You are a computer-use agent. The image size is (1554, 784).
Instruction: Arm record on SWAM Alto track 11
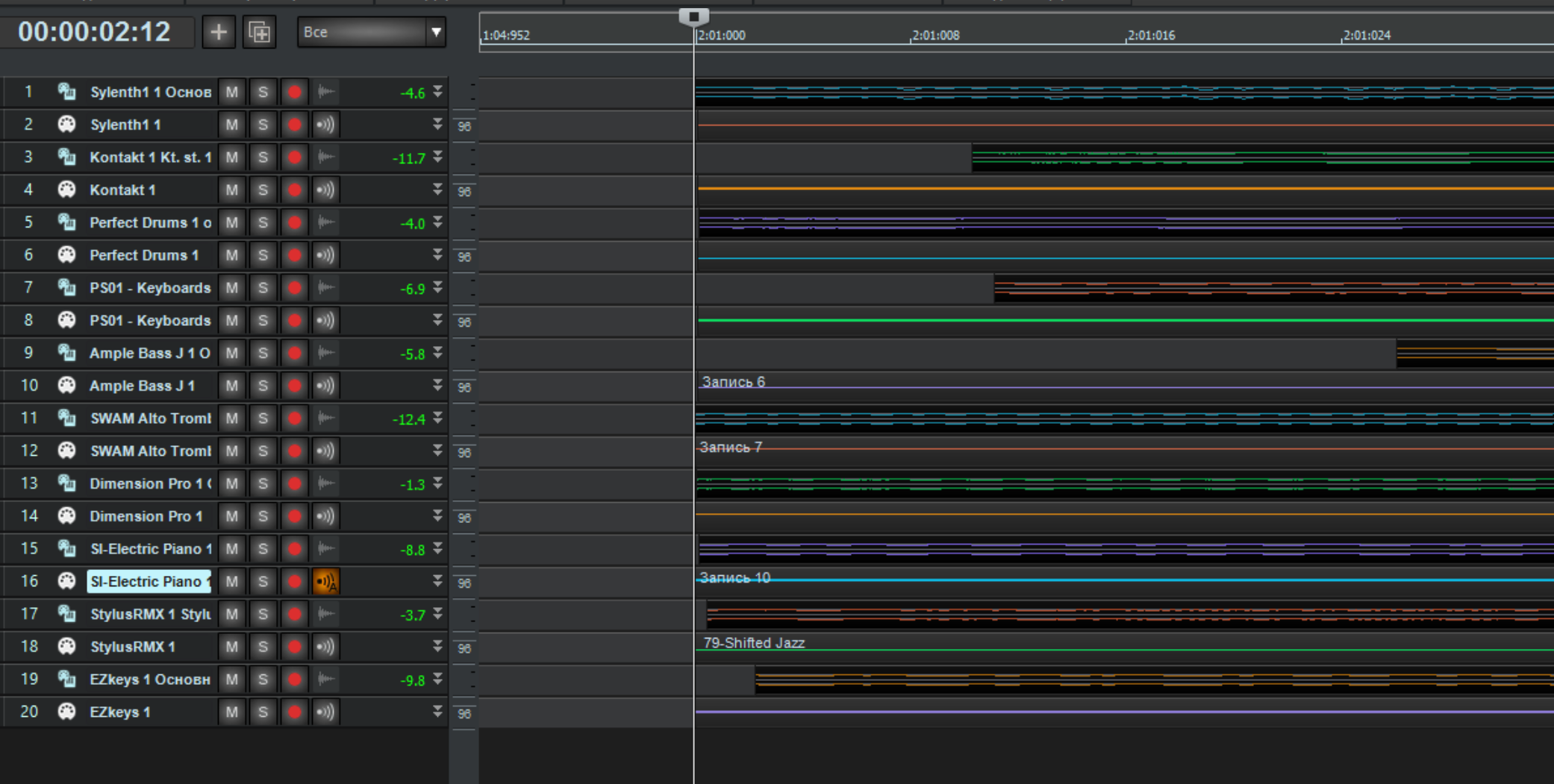coord(294,418)
